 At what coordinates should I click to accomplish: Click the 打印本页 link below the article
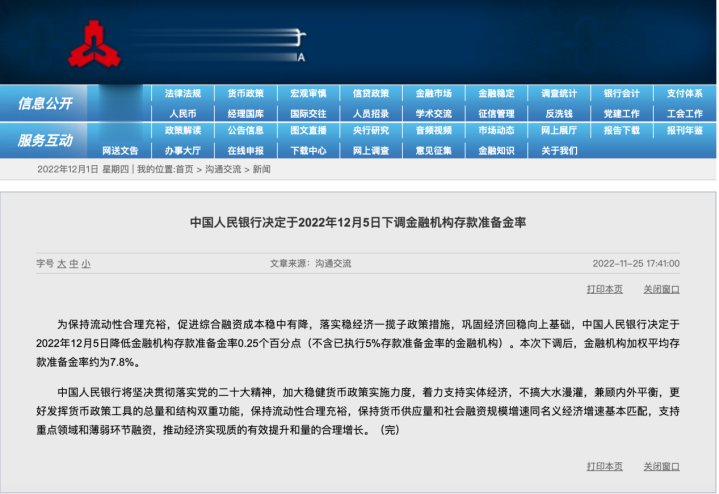click(x=605, y=466)
